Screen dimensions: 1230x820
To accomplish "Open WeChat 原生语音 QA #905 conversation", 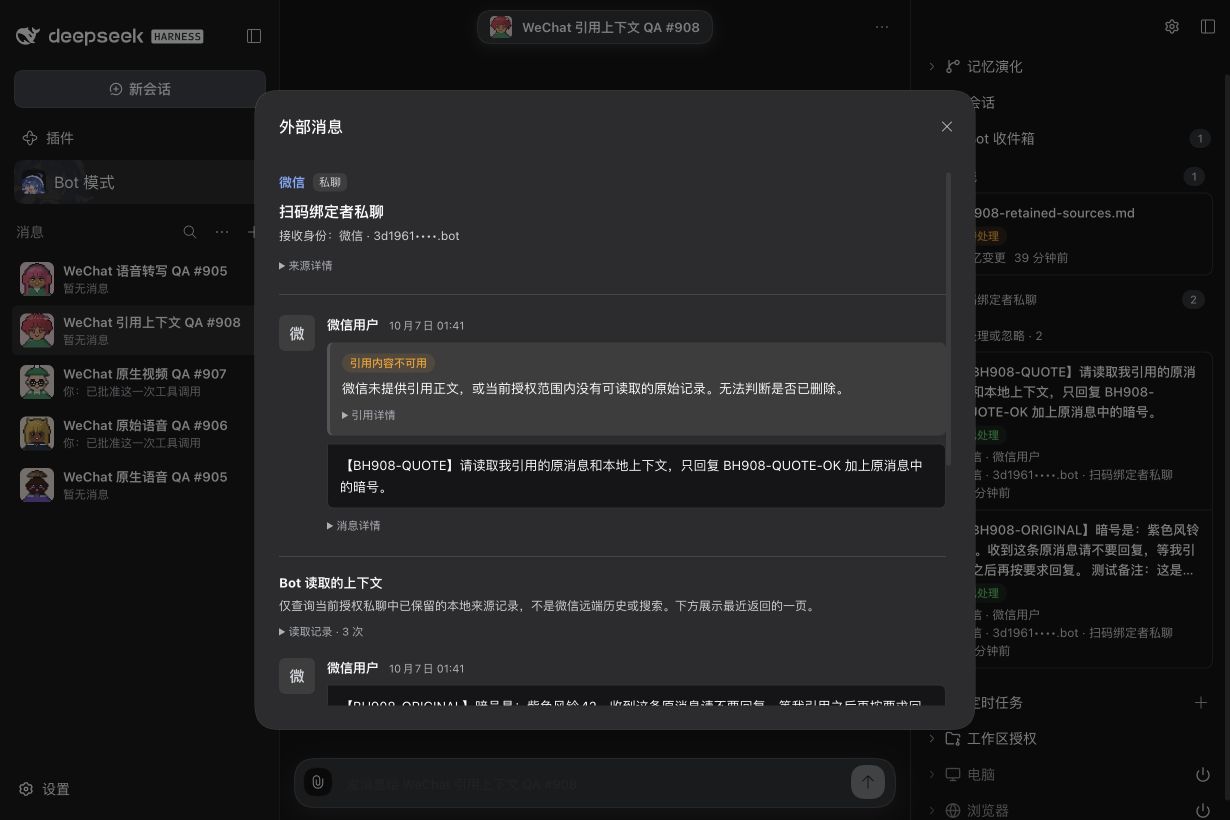I will click(x=134, y=485).
